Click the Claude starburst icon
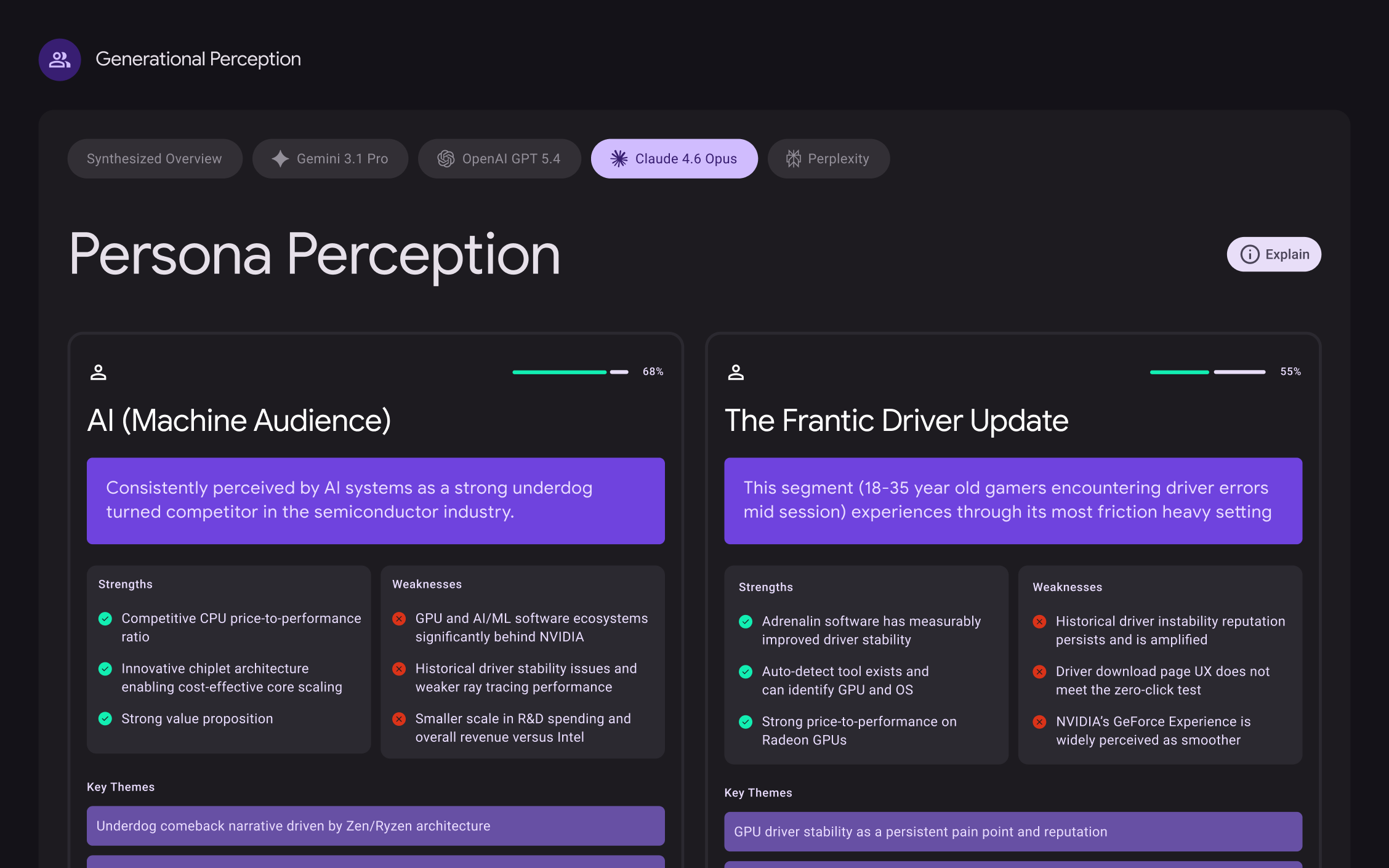Screen dimensions: 1389x868 click(619, 159)
